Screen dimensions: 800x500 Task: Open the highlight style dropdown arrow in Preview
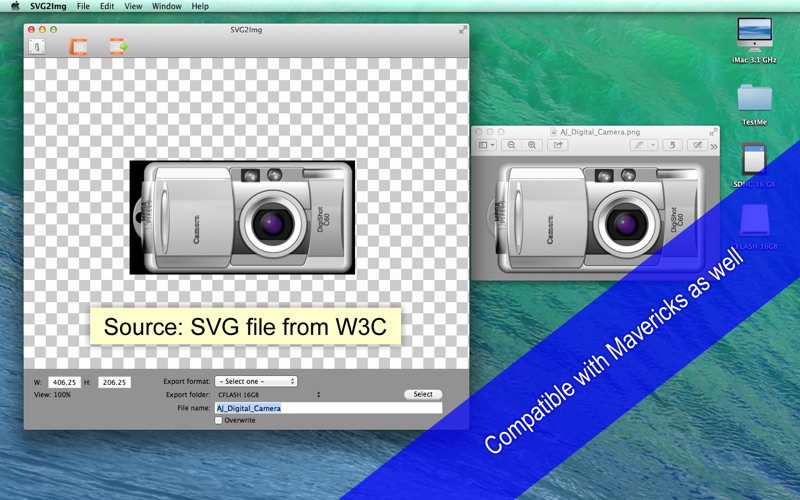click(653, 145)
